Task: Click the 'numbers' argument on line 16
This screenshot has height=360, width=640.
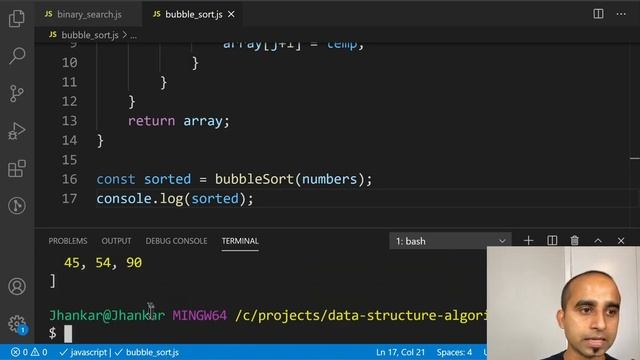Action: click(x=330, y=179)
